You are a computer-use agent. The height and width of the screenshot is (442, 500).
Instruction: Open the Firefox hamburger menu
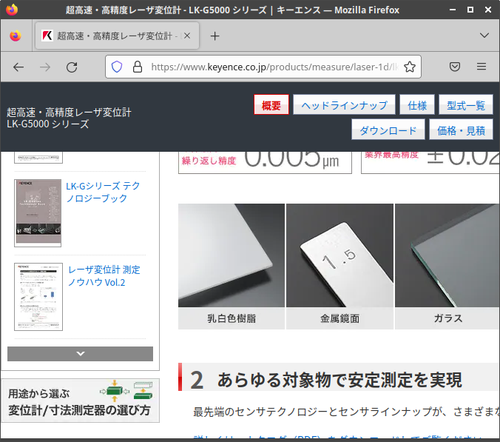(481, 67)
